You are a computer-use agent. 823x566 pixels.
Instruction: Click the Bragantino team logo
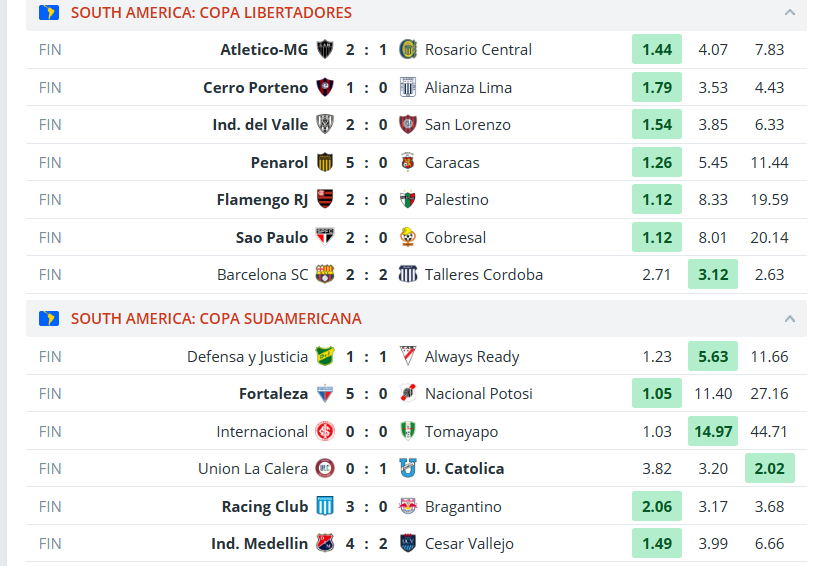408,506
